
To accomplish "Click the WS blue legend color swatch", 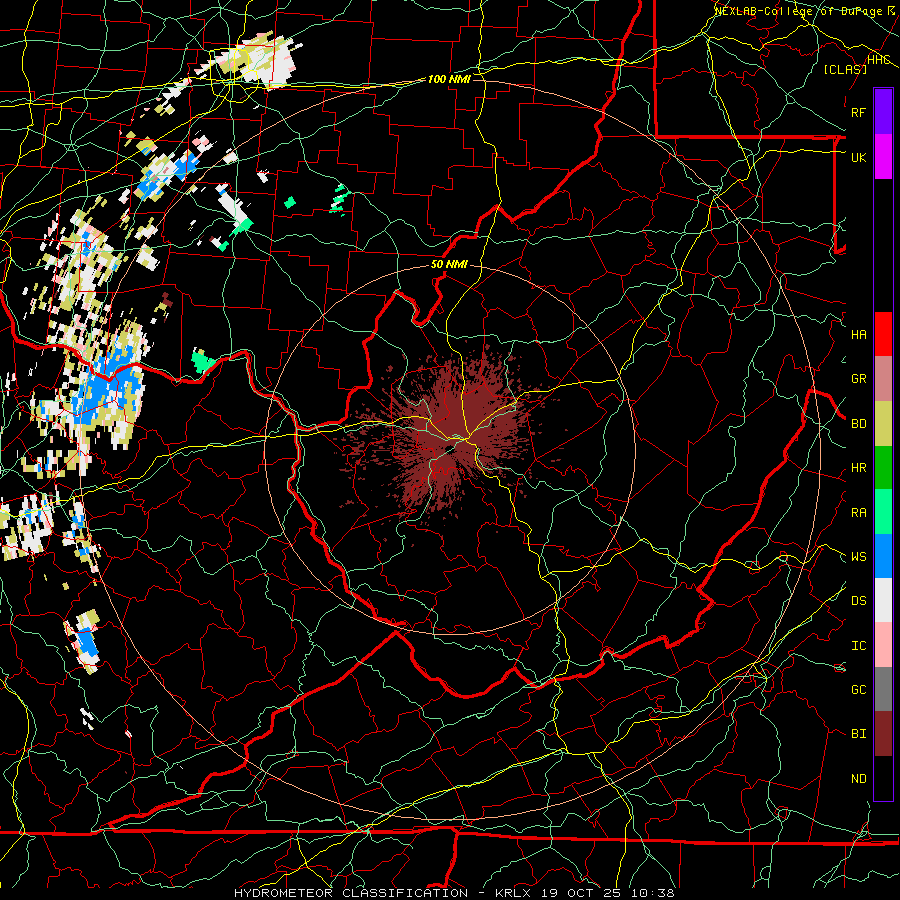I will point(883,556).
